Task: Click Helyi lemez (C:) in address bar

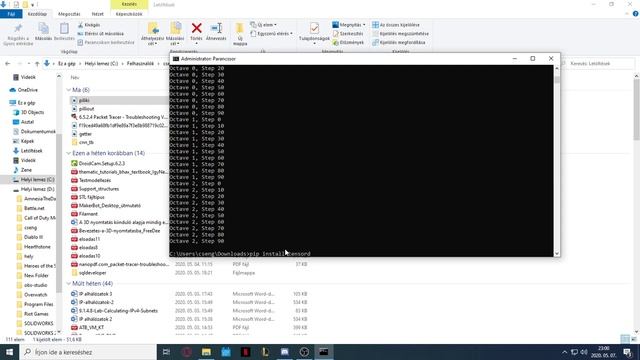Action: (x=101, y=64)
